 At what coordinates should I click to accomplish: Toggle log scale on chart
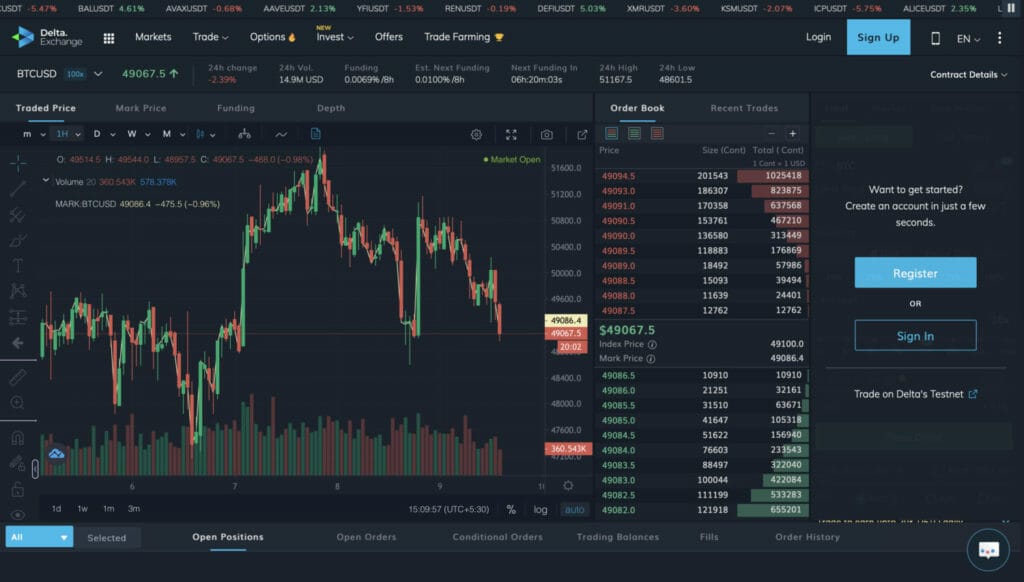(541, 509)
